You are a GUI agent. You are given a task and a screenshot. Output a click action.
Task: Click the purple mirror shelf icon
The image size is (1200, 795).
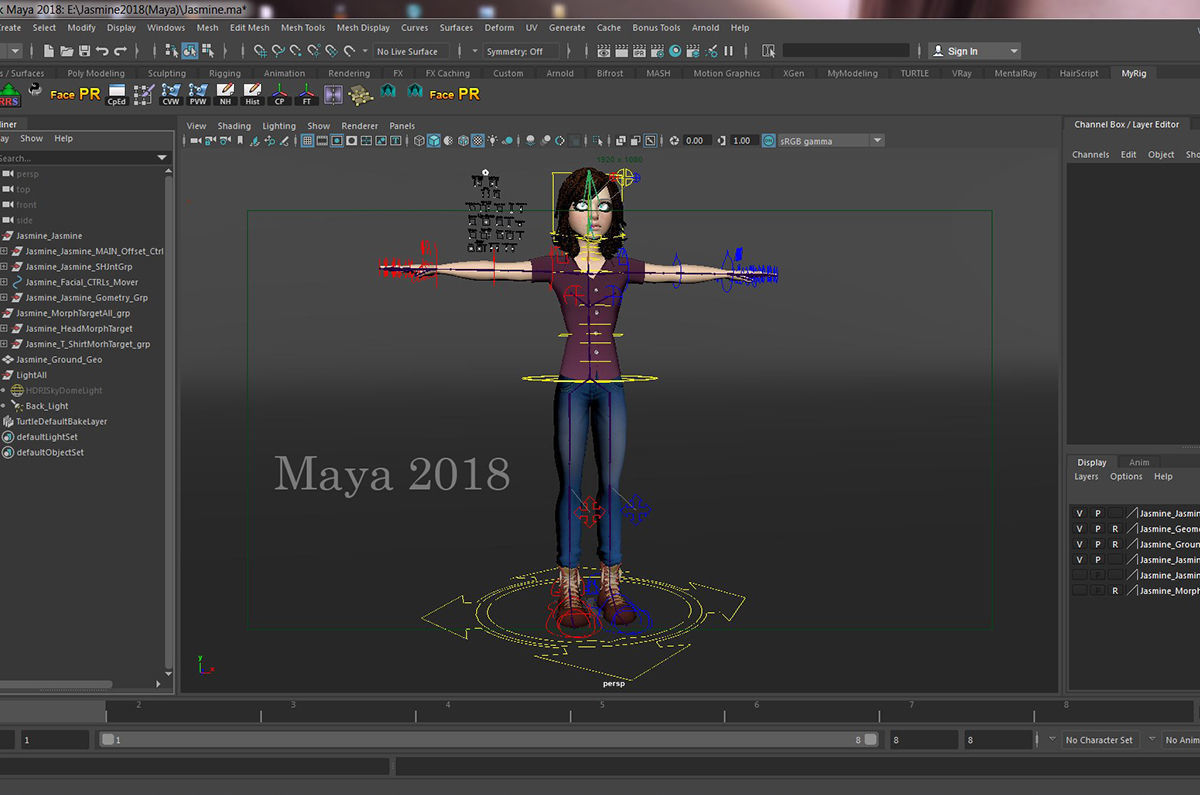(332, 94)
